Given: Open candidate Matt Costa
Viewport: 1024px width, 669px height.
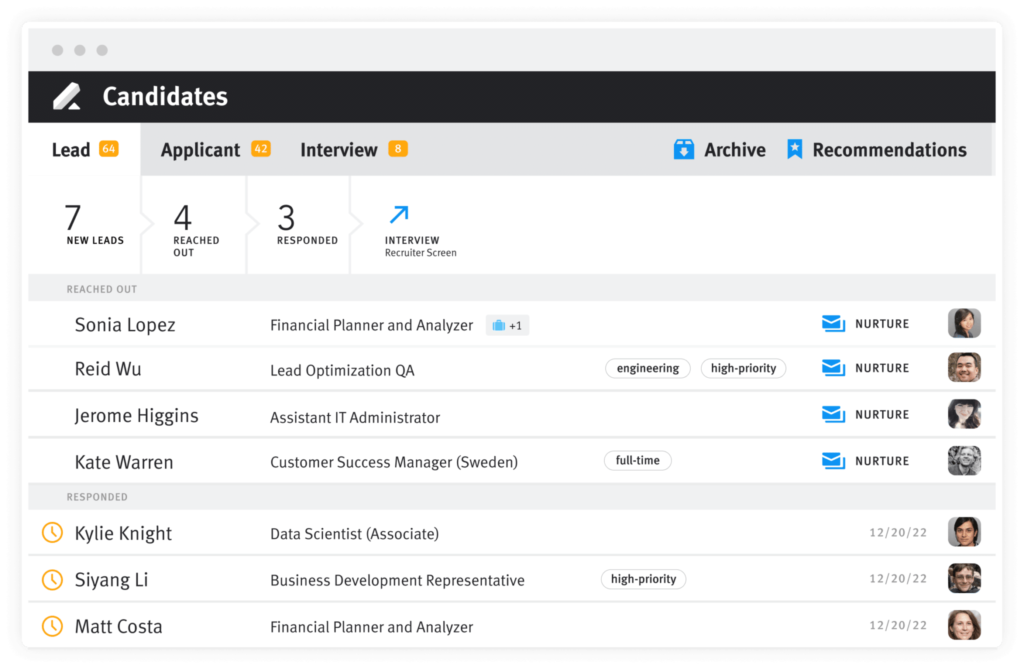Looking at the screenshot, I should [x=118, y=627].
